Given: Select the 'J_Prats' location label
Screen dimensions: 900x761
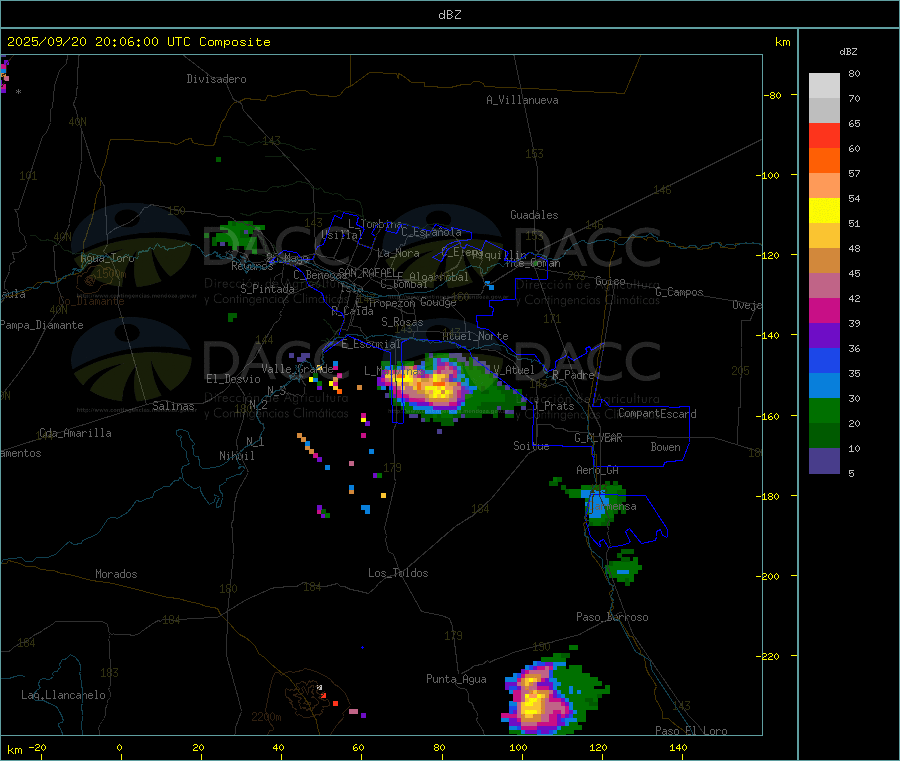Looking at the screenshot, I should tap(553, 406).
